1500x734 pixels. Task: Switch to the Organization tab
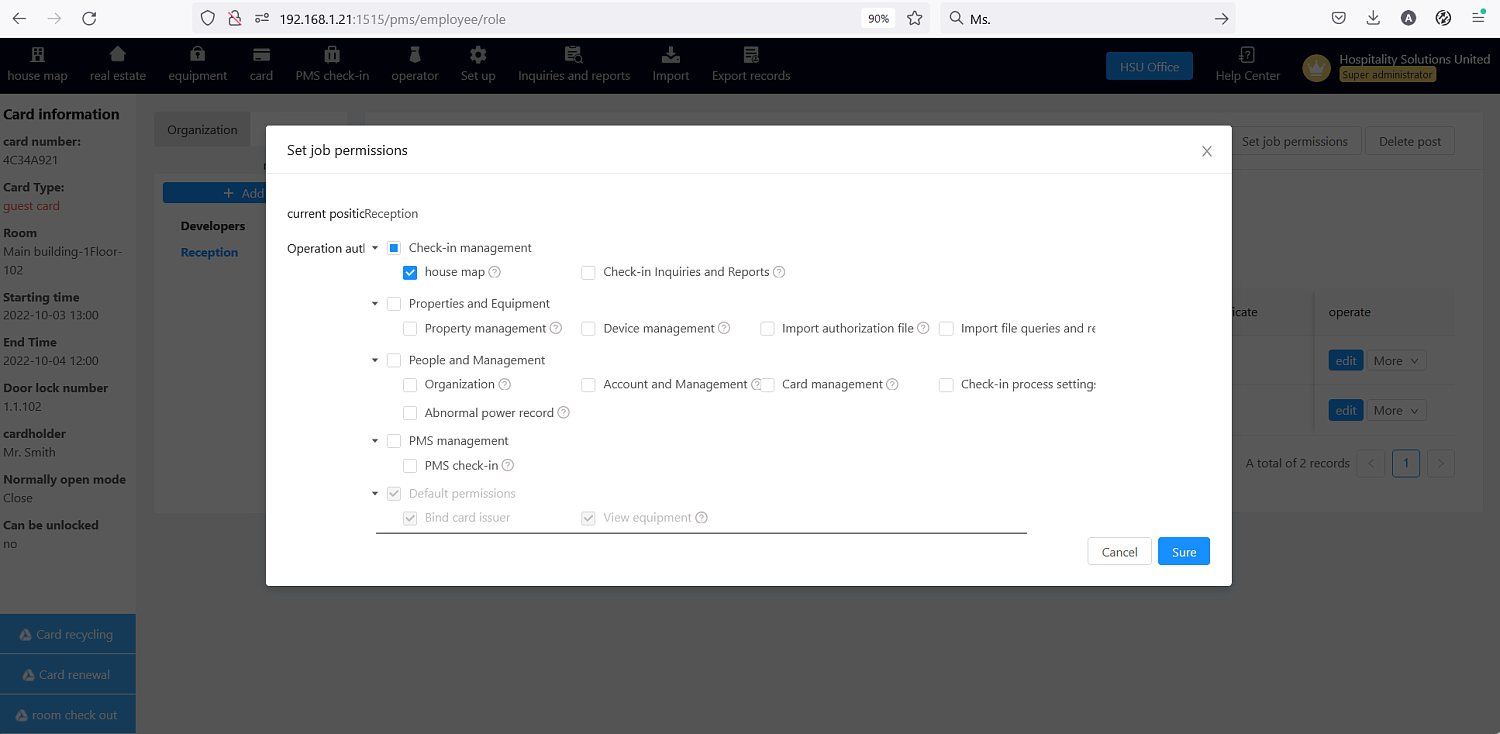pos(202,130)
